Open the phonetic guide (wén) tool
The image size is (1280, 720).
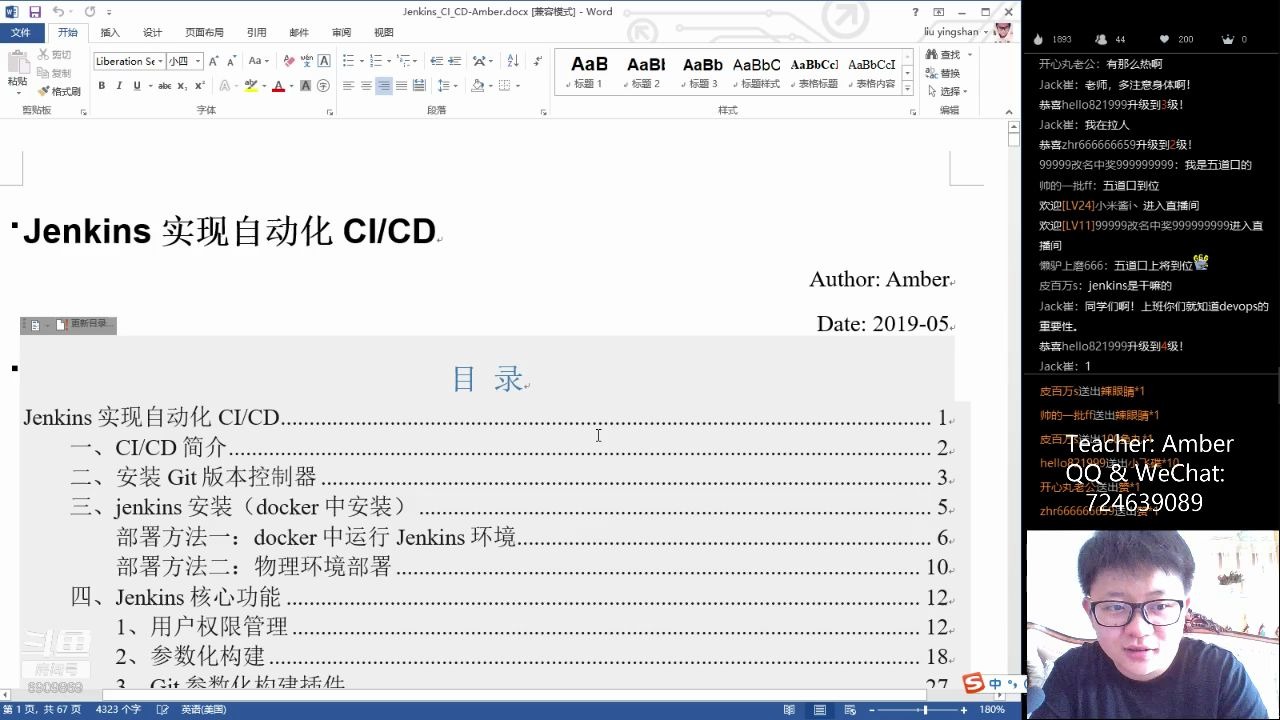pyautogui.click(x=307, y=61)
